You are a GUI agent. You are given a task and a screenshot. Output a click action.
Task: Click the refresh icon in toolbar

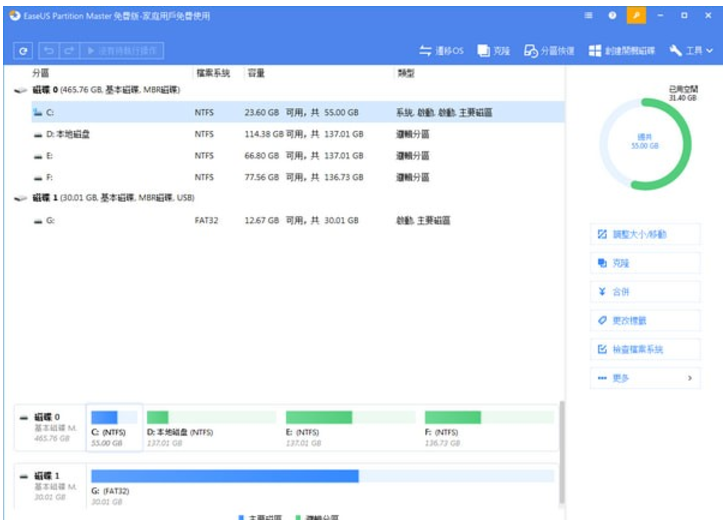[23, 50]
